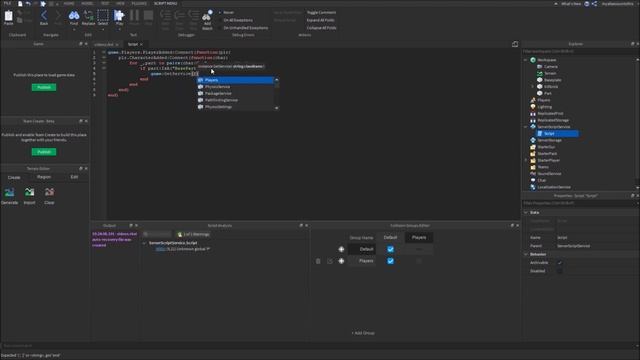The height and width of the screenshot is (360, 640).
Task: Toggle the Disabled property checkbox
Action: (560, 271)
